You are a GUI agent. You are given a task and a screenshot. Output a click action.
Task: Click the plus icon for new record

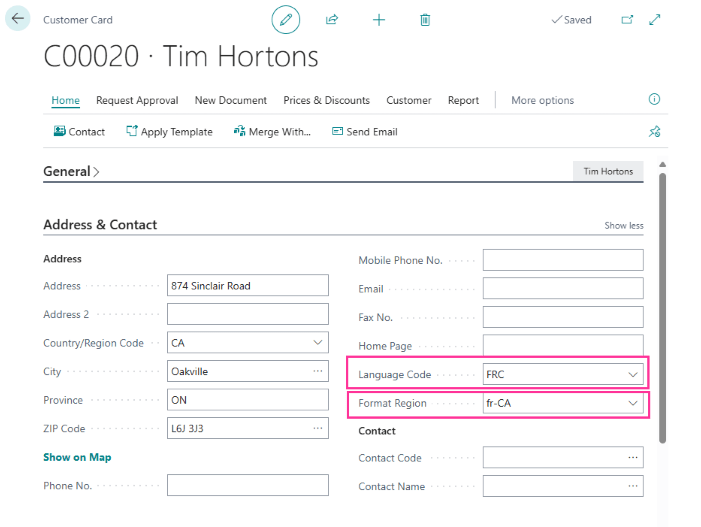pyautogui.click(x=379, y=20)
